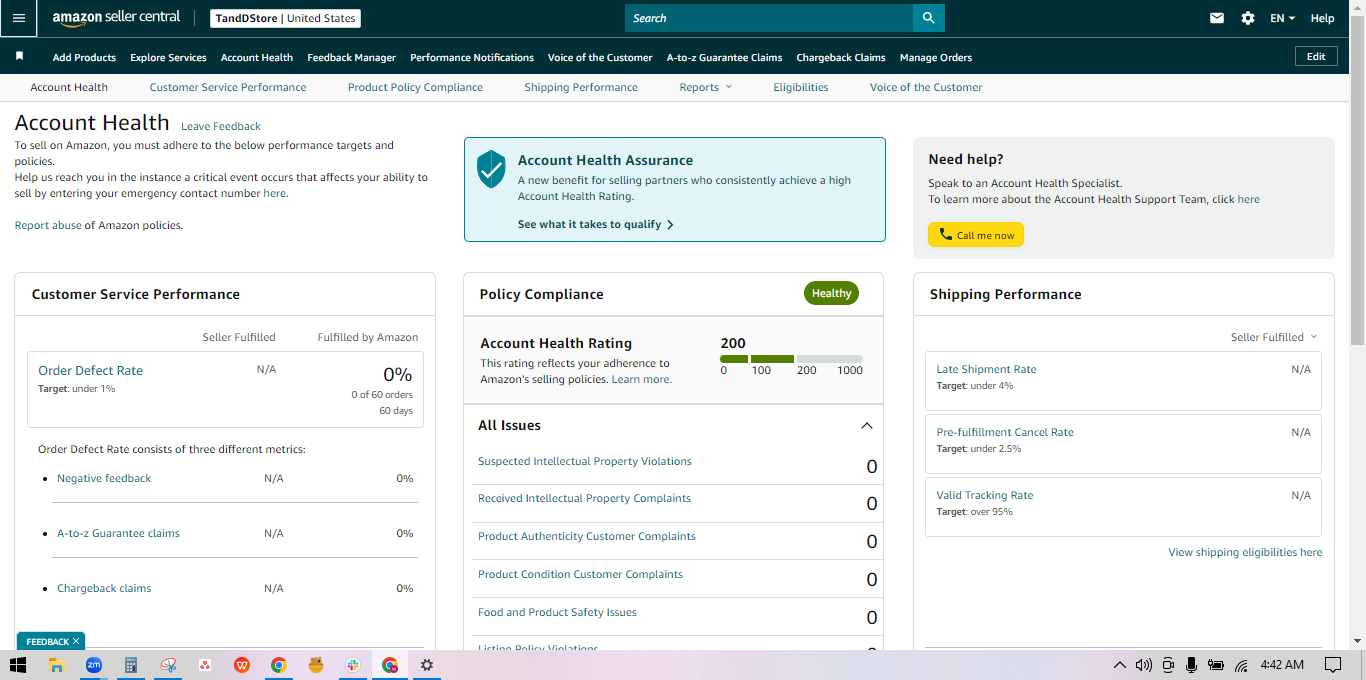Open the mail messages icon

click(x=1217, y=18)
